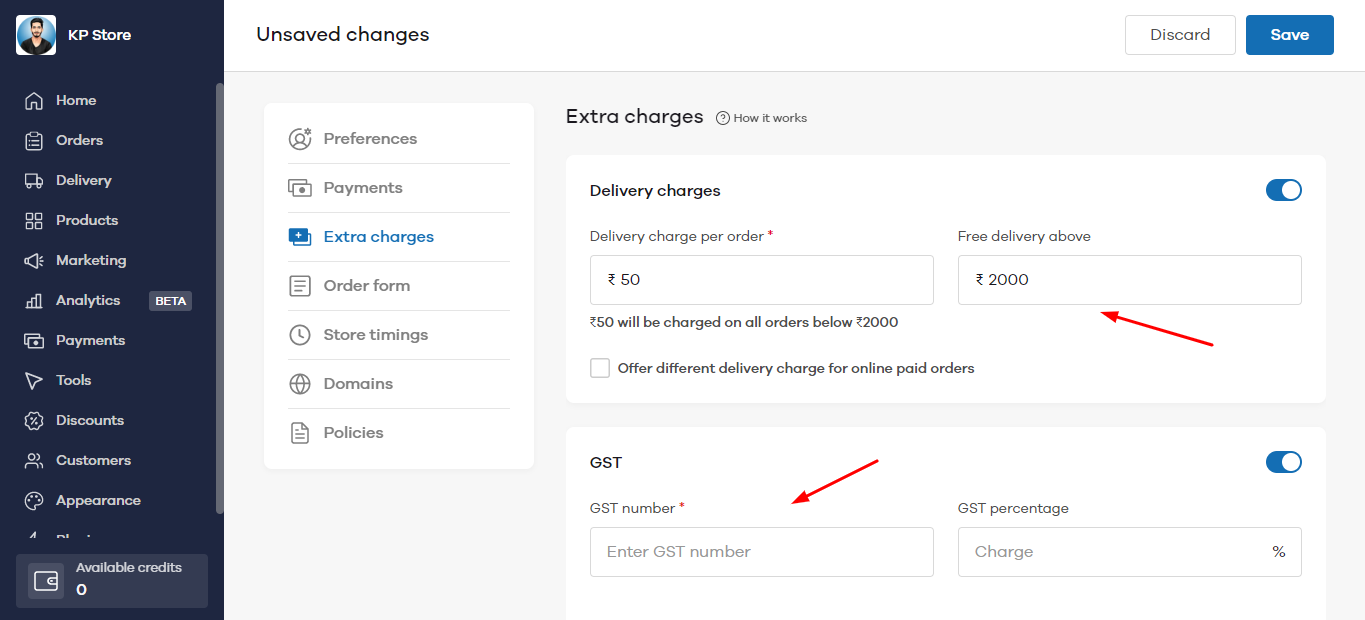Click the KP Store profile avatar
This screenshot has width=1365, height=620.
(36, 35)
